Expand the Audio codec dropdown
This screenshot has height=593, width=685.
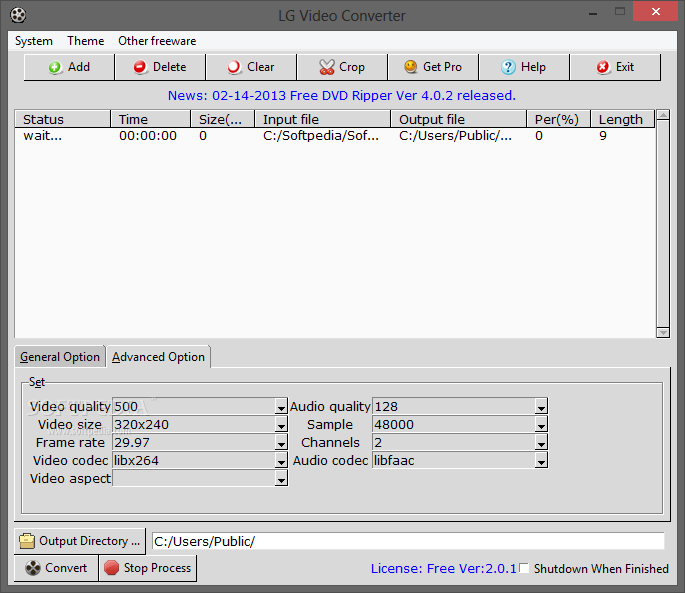click(541, 461)
